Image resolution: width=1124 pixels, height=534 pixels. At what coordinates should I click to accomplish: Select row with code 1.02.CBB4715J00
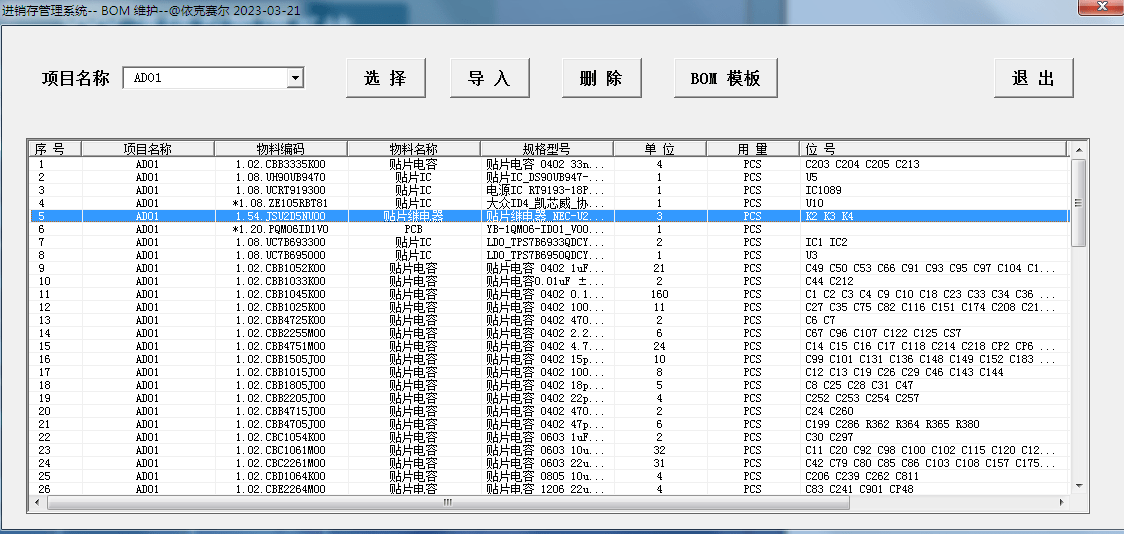[549, 411]
